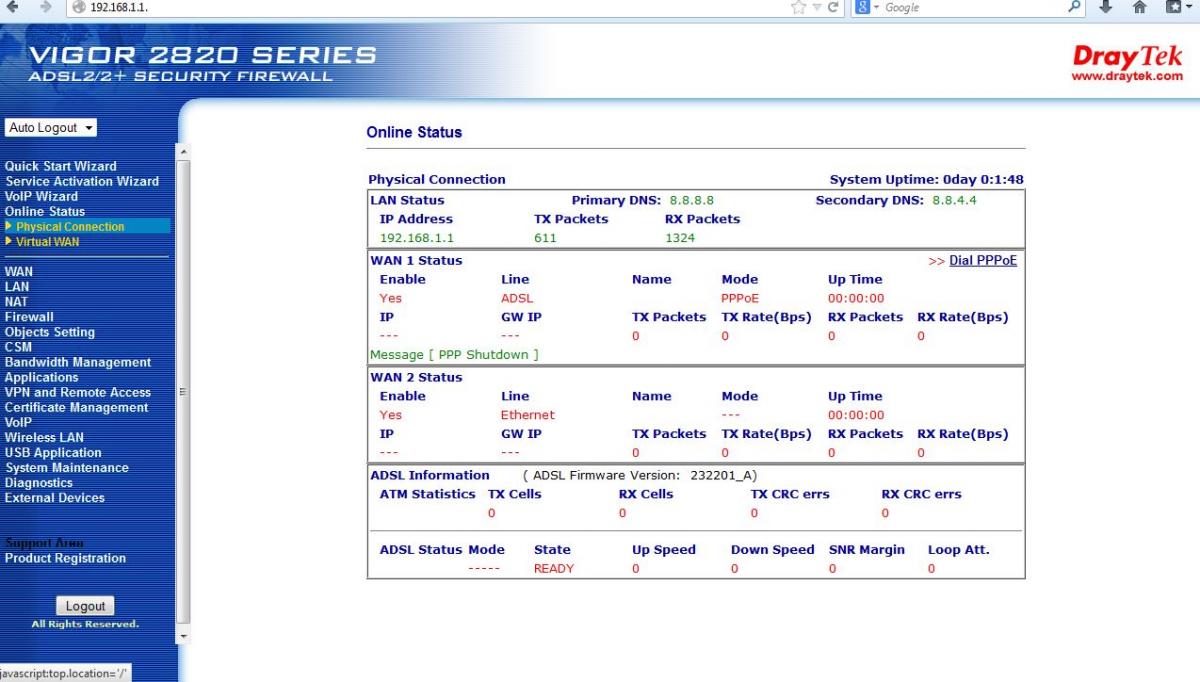Click LAN TX Packets value 611
The image size is (1200, 682).
(545, 238)
